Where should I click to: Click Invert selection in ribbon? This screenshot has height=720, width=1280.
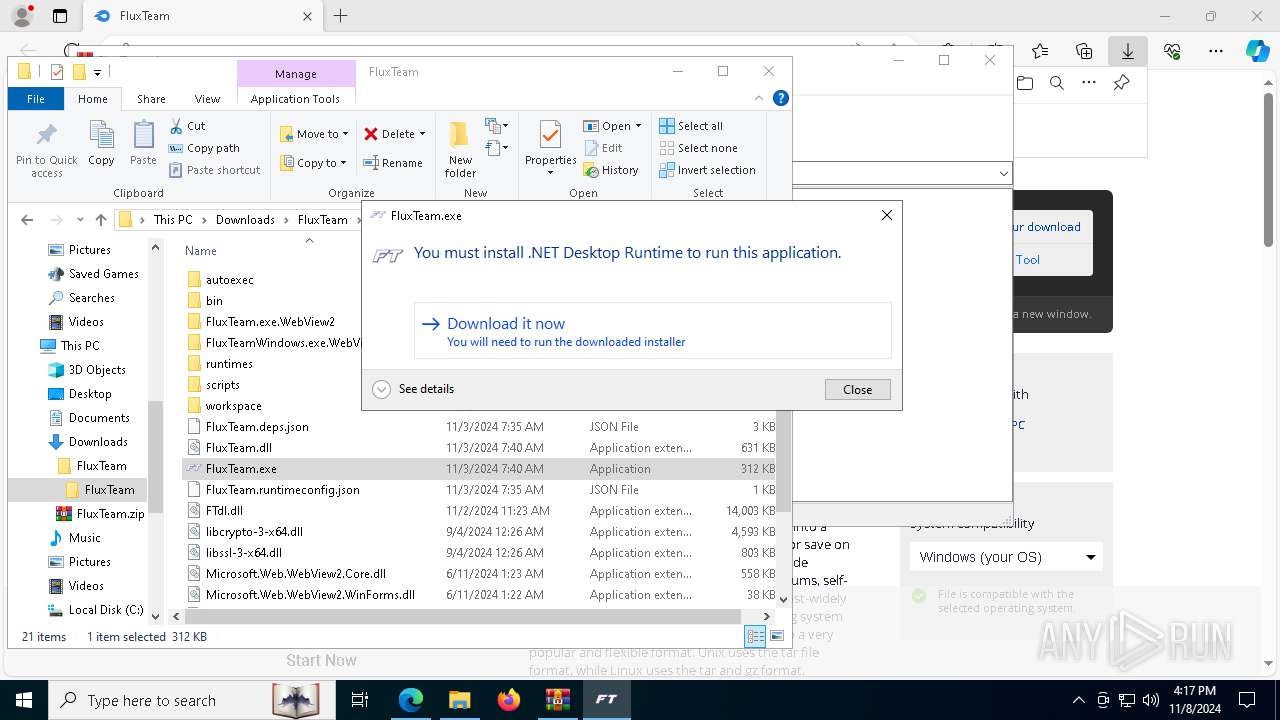point(707,170)
